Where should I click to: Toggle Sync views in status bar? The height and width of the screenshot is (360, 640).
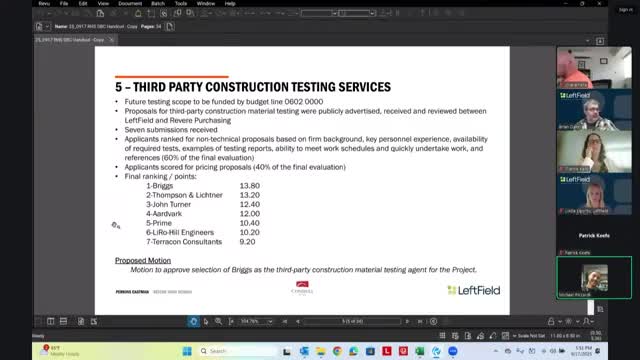(505, 336)
